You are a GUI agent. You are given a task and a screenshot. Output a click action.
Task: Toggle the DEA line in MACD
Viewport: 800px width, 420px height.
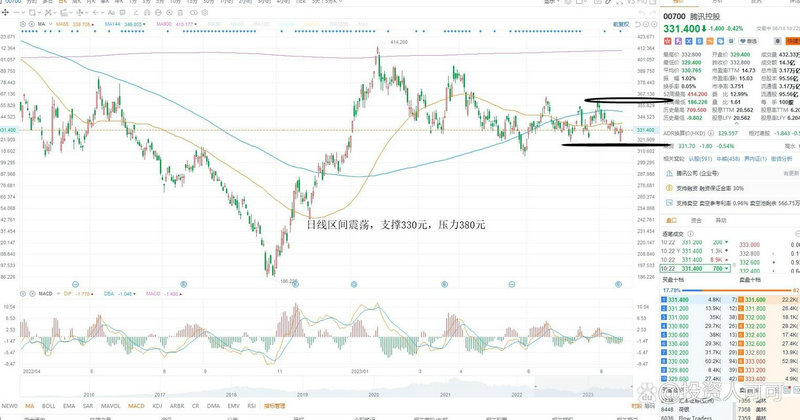pyautogui.click(x=119, y=294)
